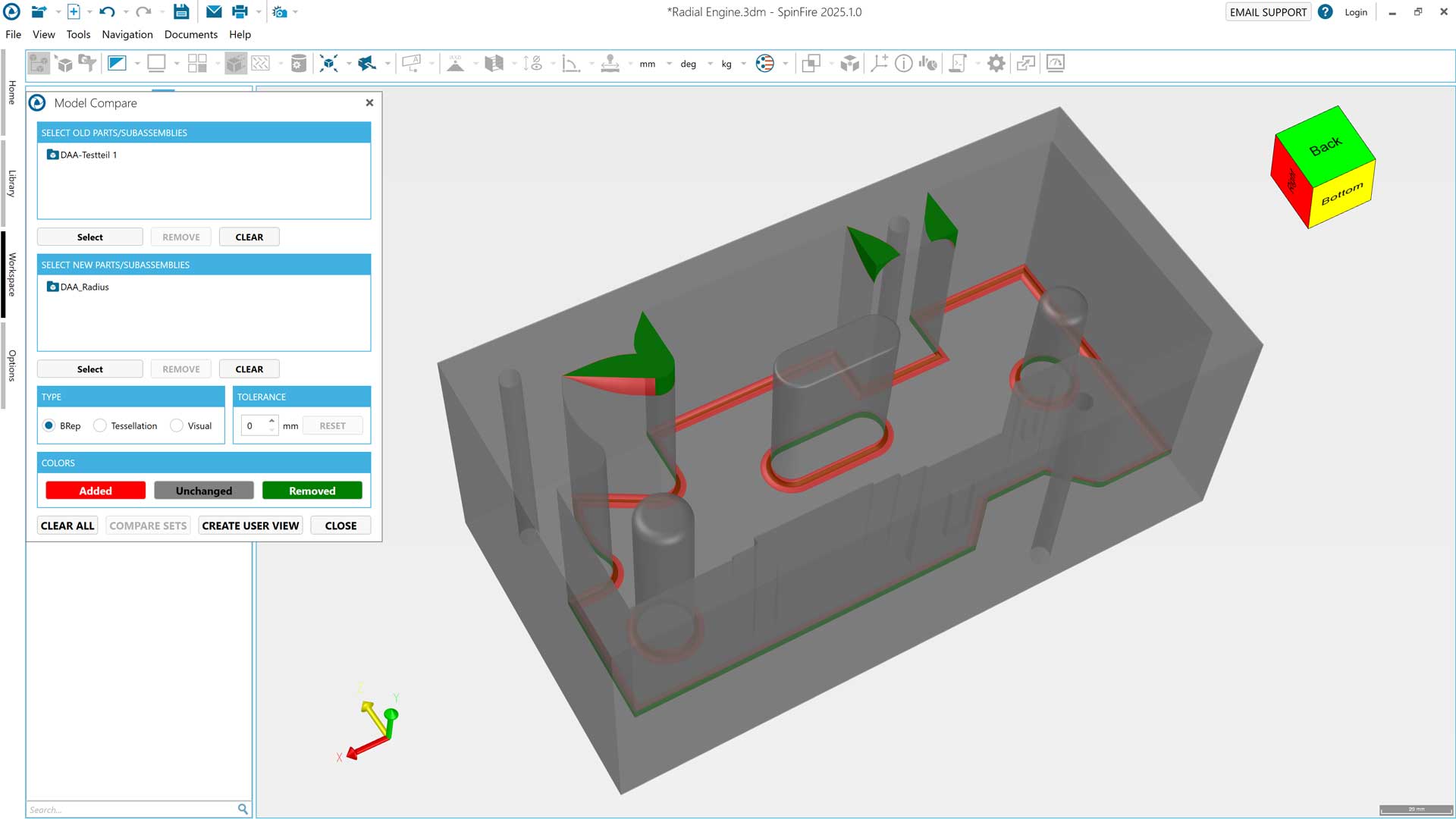
Task: Switch to the Library side tab
Action: [12, 184]
